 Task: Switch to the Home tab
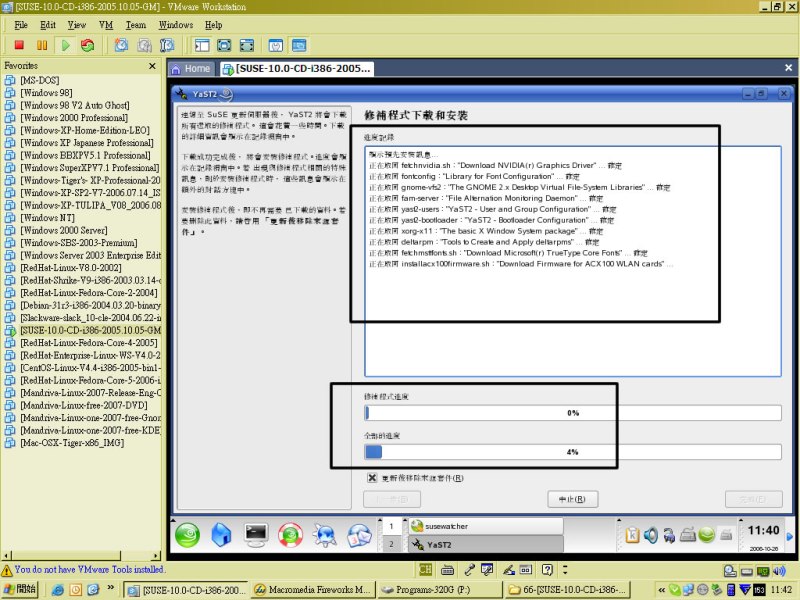click(191, 69)
